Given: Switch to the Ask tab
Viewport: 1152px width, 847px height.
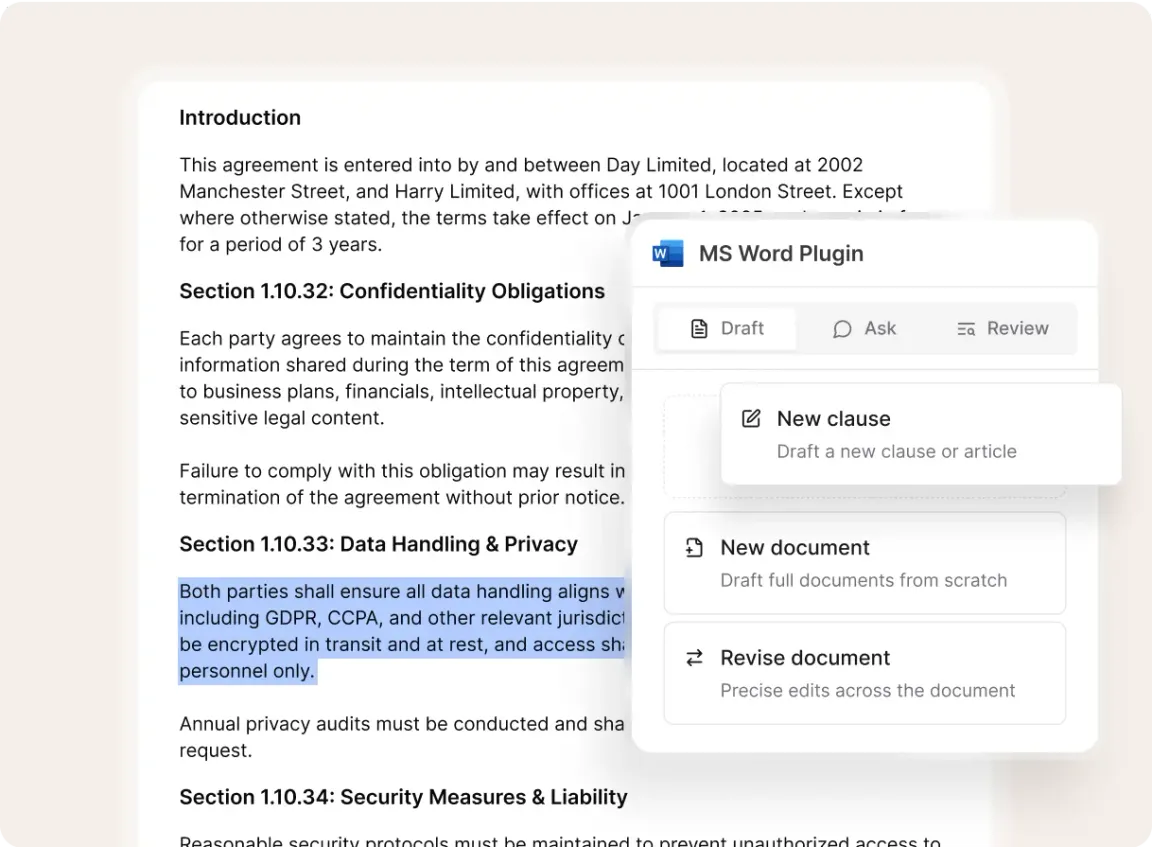Looking at the screenshot, I should click(864, 328).
